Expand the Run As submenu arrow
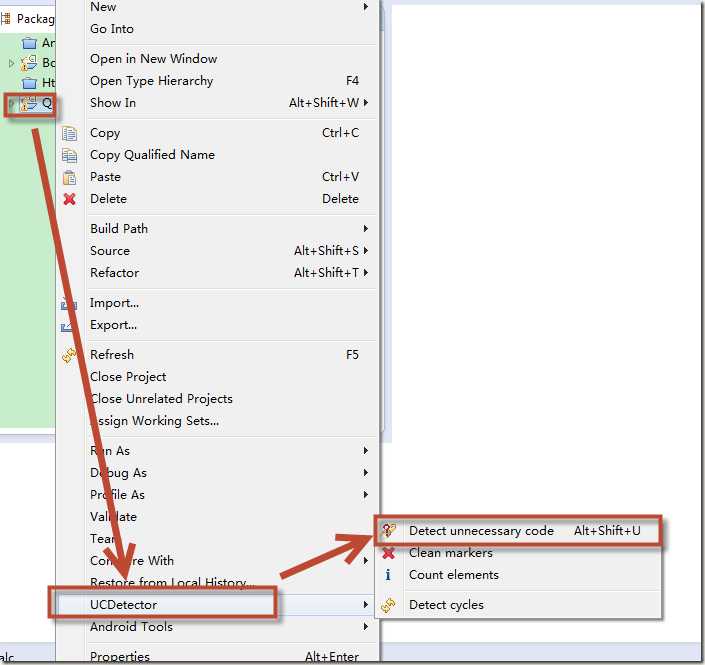705x665 pixels. (366, 451)
